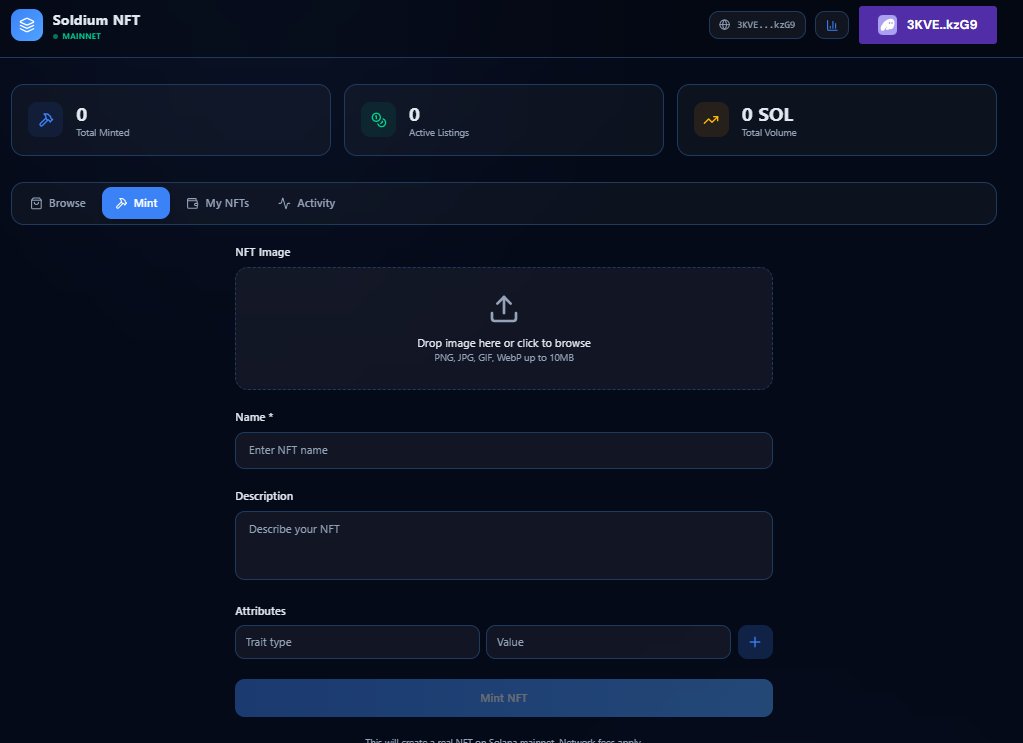Screen dimensions: 1023x743
Task: Click the coins icon on Active Listings card
Action: point(378,119)
